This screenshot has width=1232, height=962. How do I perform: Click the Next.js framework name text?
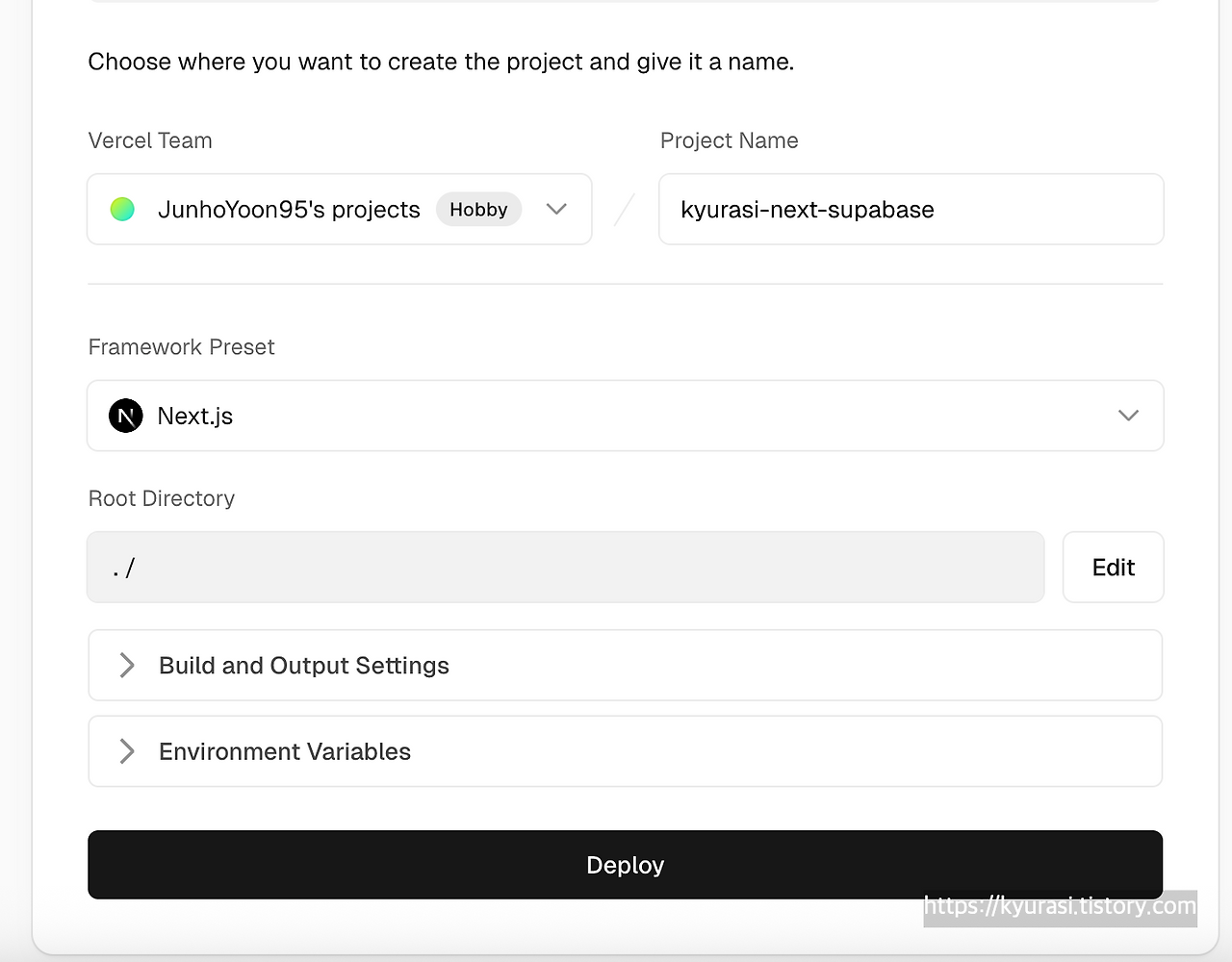(195, 416)
